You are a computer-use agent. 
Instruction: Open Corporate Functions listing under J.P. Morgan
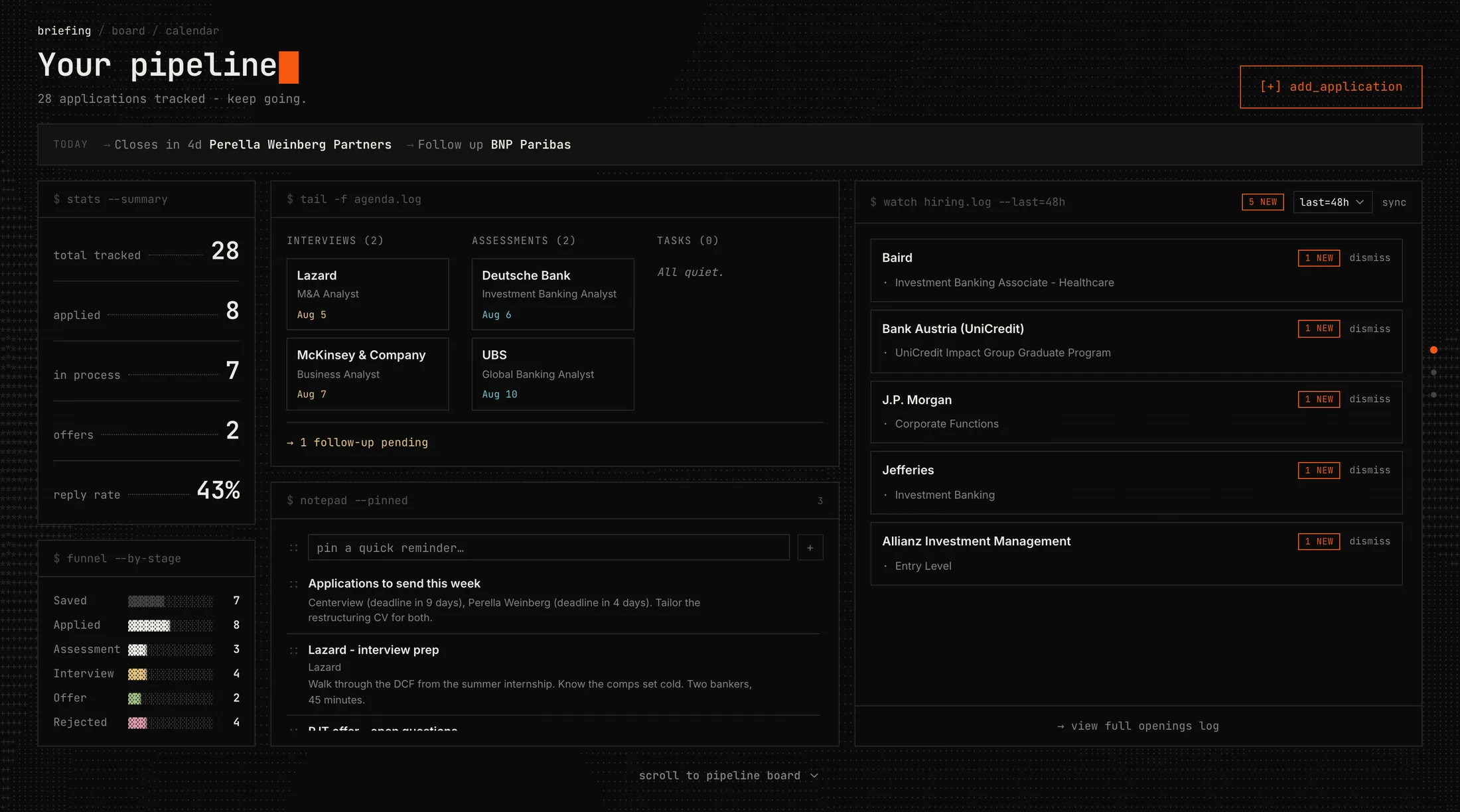tap(946, 424)
